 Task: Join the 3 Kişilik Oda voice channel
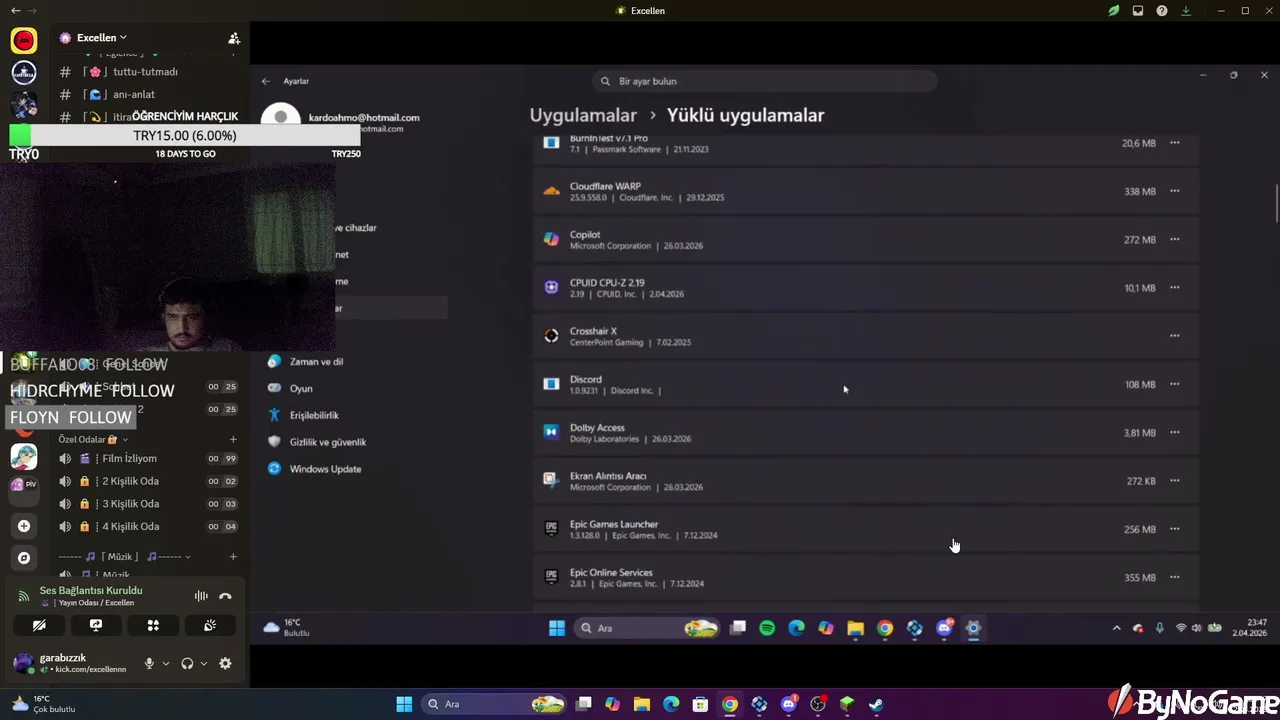coord(148,504)
